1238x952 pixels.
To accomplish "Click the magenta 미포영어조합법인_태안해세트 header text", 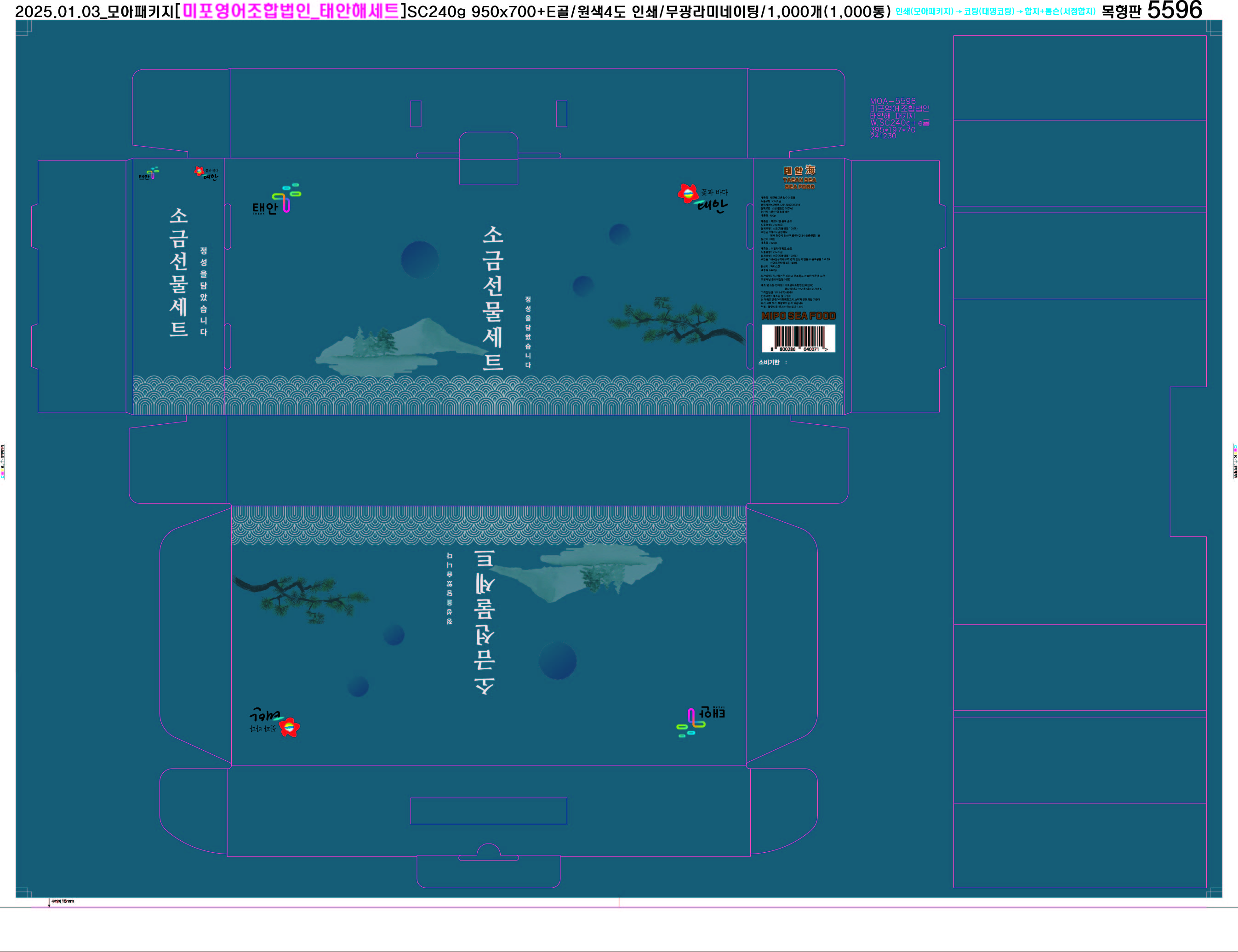I will pos(291,11).
